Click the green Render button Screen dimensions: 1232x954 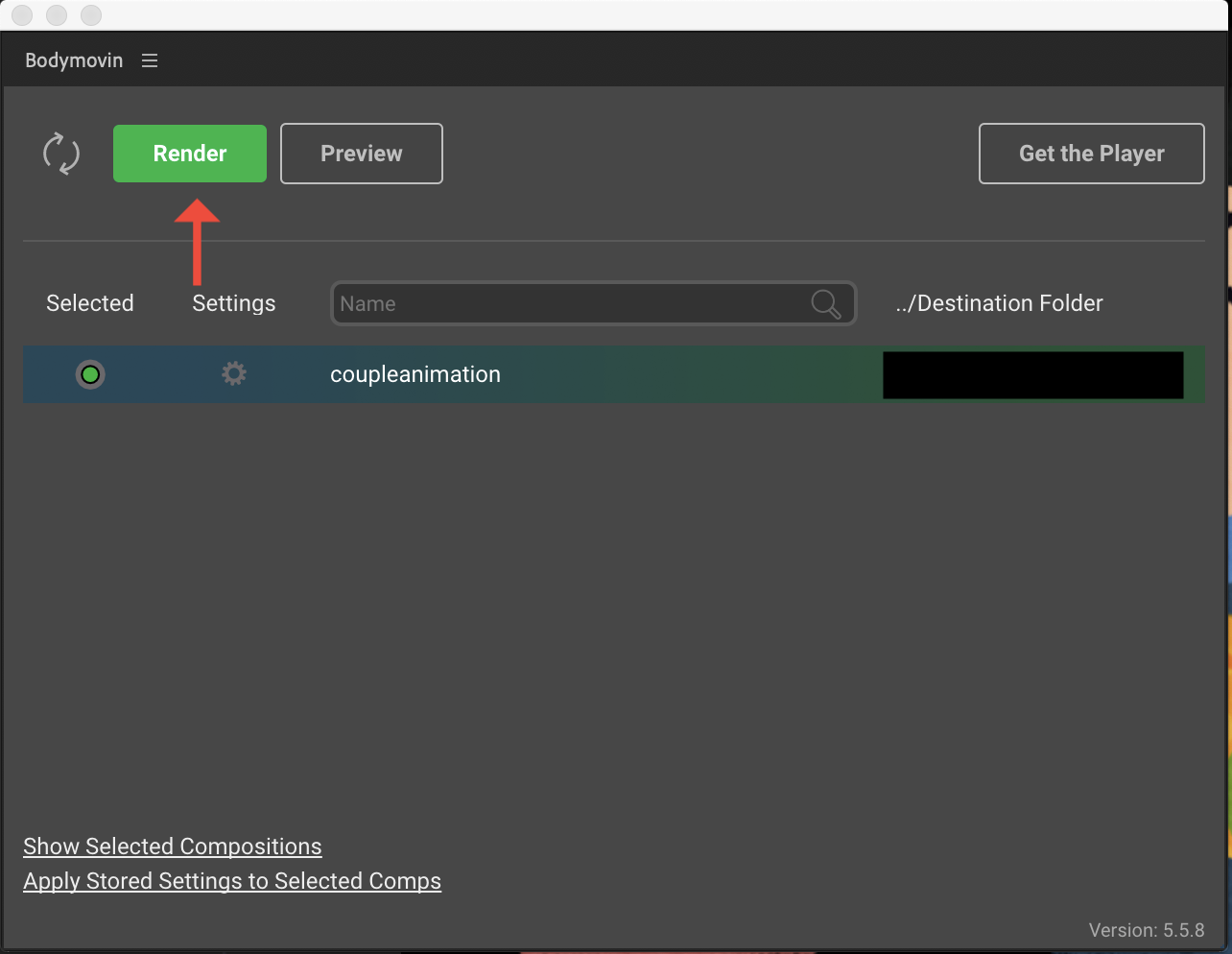point(190,154)
